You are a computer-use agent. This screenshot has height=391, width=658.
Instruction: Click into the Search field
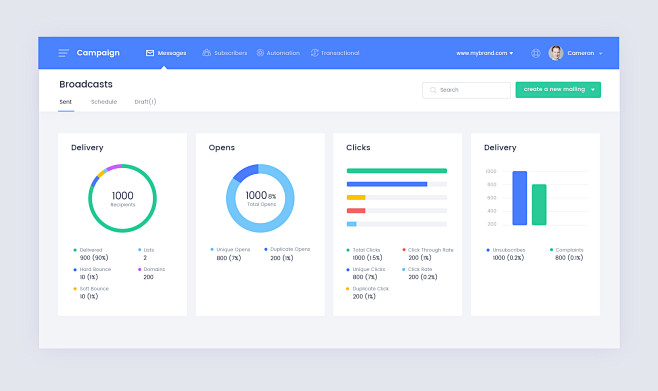click(467, 90)
